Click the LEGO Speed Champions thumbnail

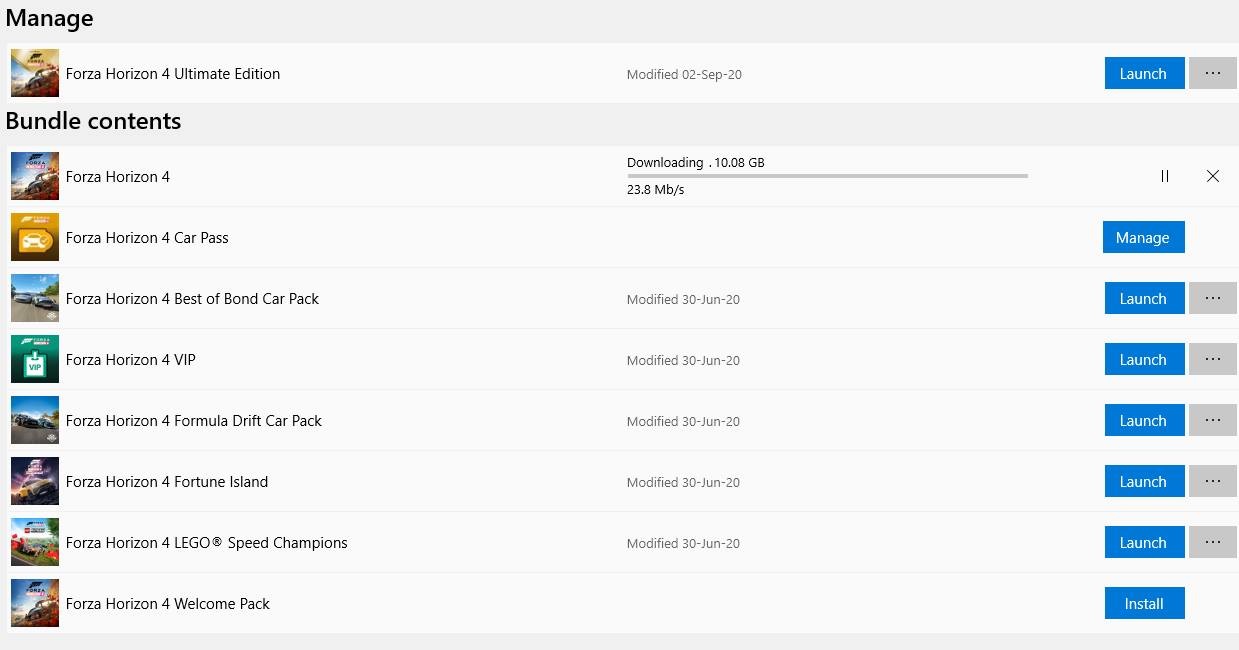coord(35,542)
